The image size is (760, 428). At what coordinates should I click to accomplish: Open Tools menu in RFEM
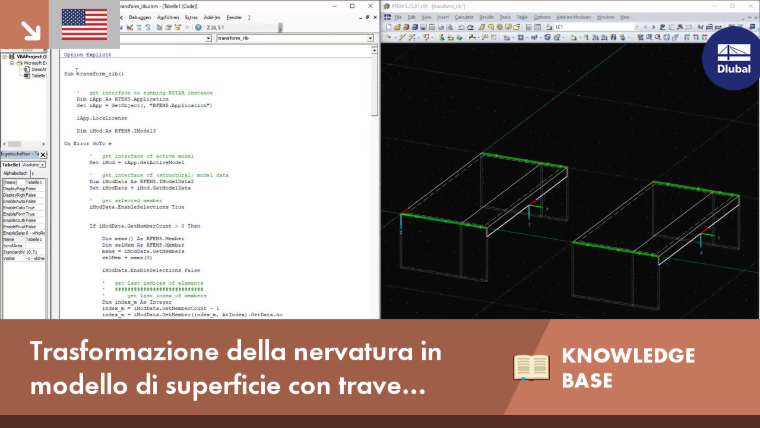[505, 17]
